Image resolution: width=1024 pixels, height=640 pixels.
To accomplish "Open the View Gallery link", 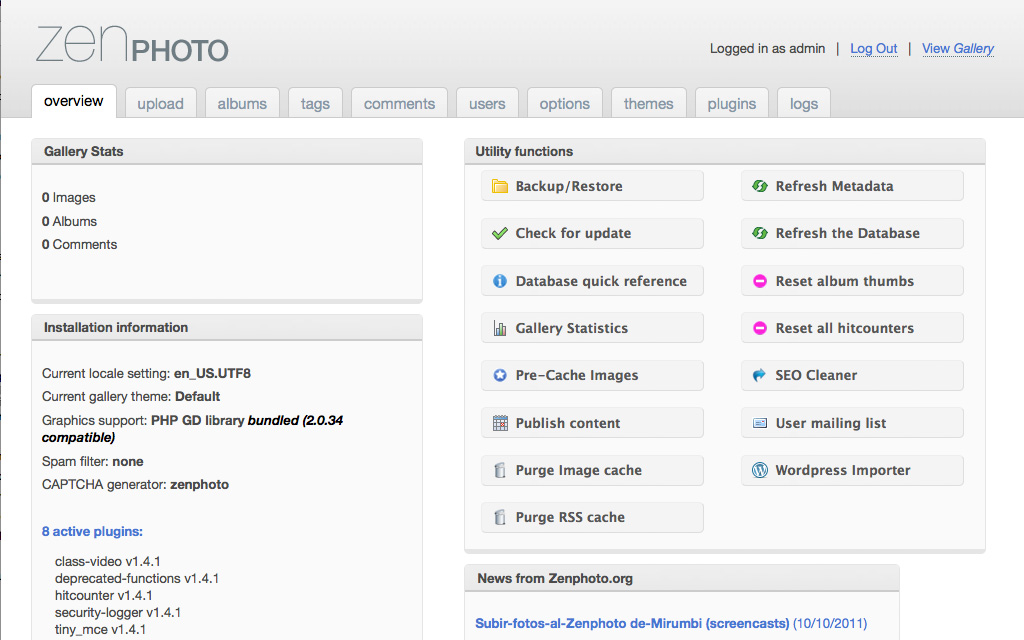I will 957,48.
